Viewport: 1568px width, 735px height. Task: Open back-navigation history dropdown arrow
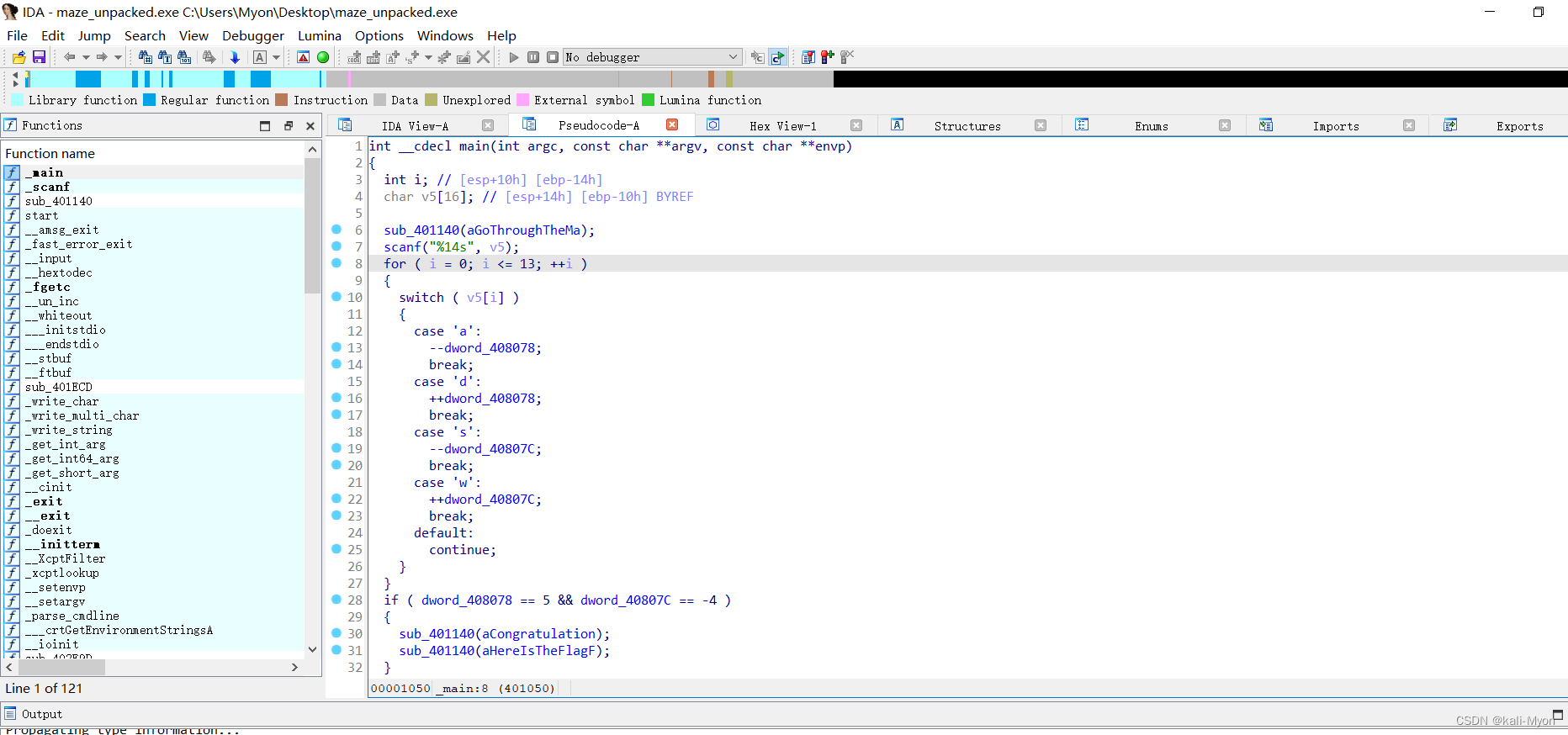point(86,57)
